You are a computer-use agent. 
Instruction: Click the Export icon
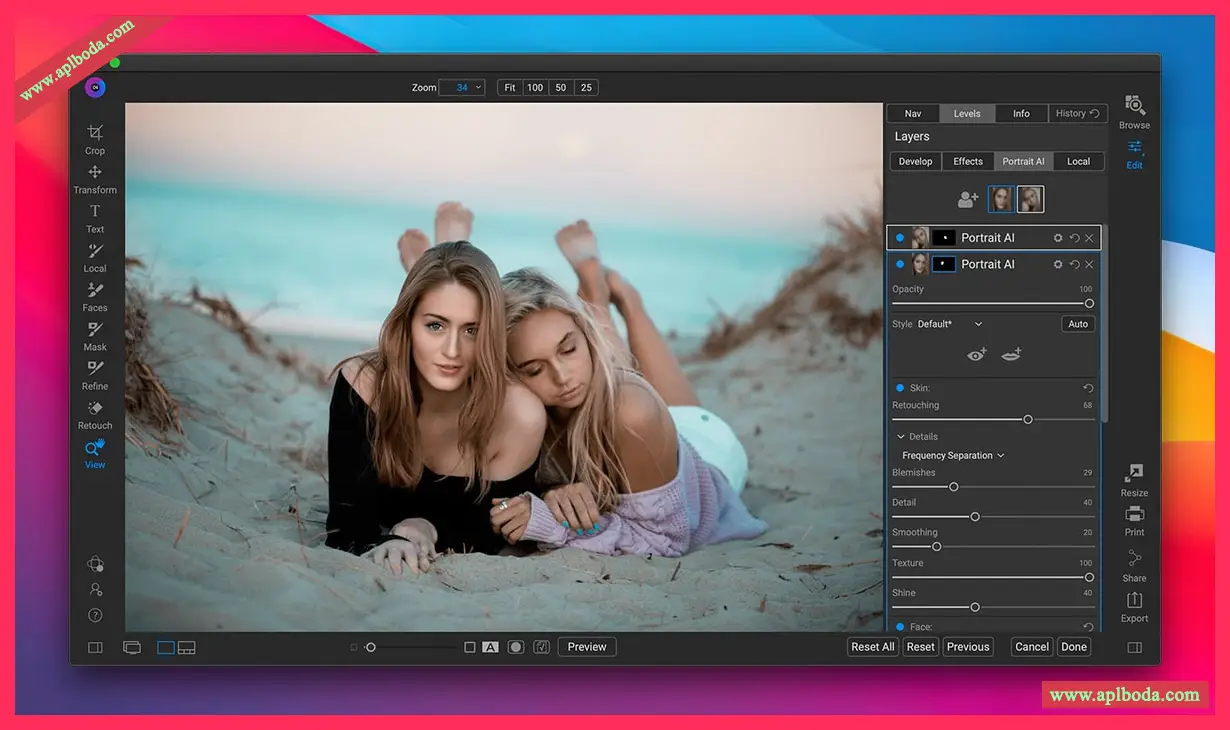tap(1134, 605)
